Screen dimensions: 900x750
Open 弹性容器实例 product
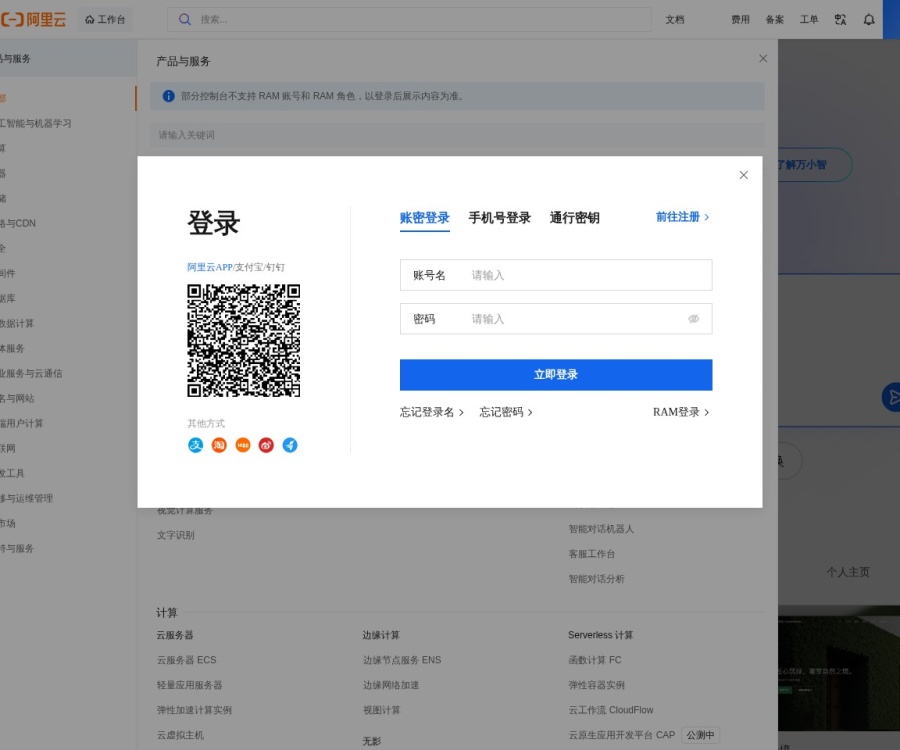tap(596, 685)
